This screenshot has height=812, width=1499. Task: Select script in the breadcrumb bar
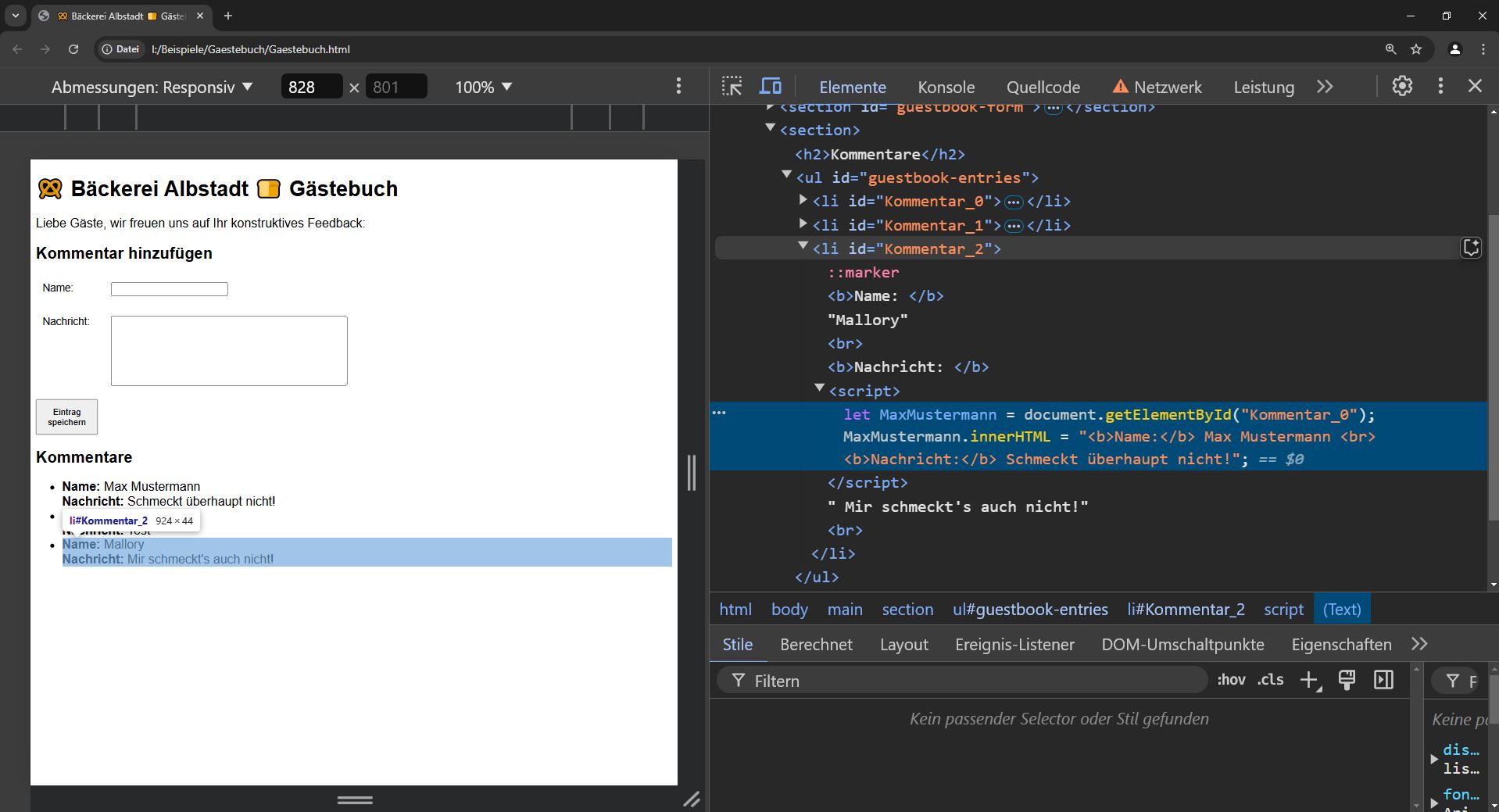1283,609
